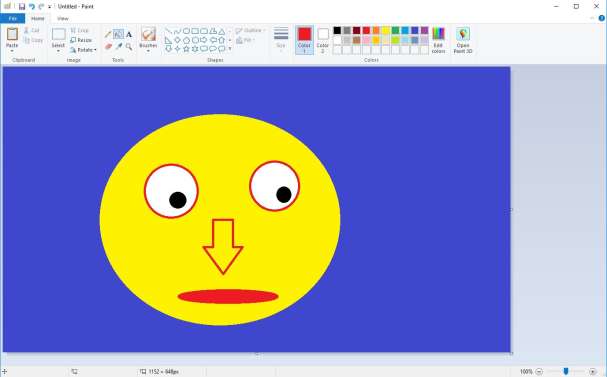607x377 pixels.
Task: Click the Resize button
Action: [81, 40]
